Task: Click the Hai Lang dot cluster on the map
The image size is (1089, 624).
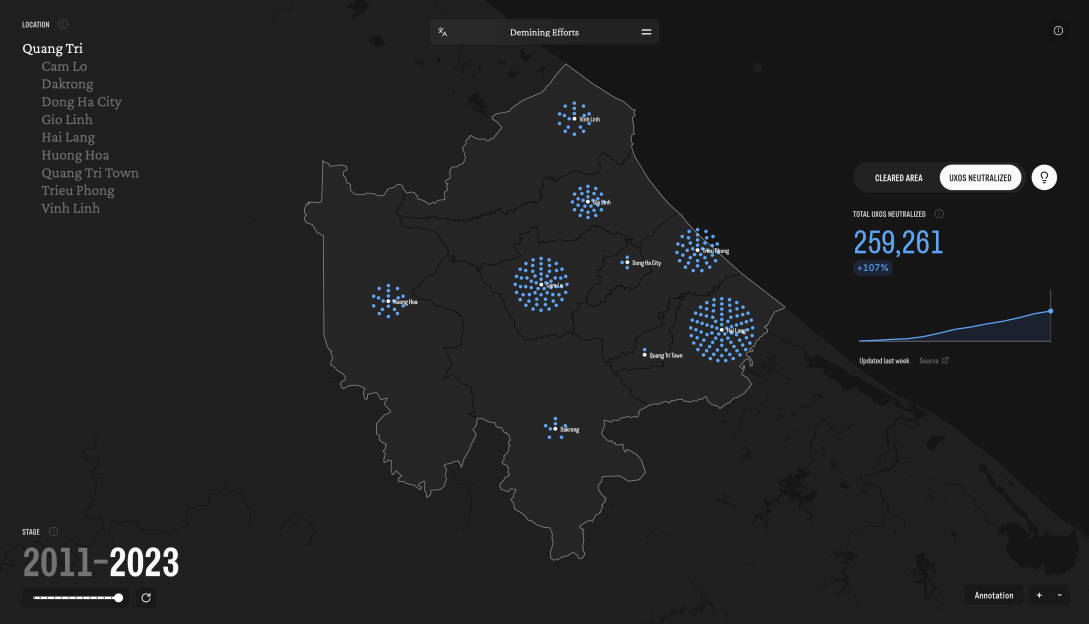Action: tap(720, 329)
